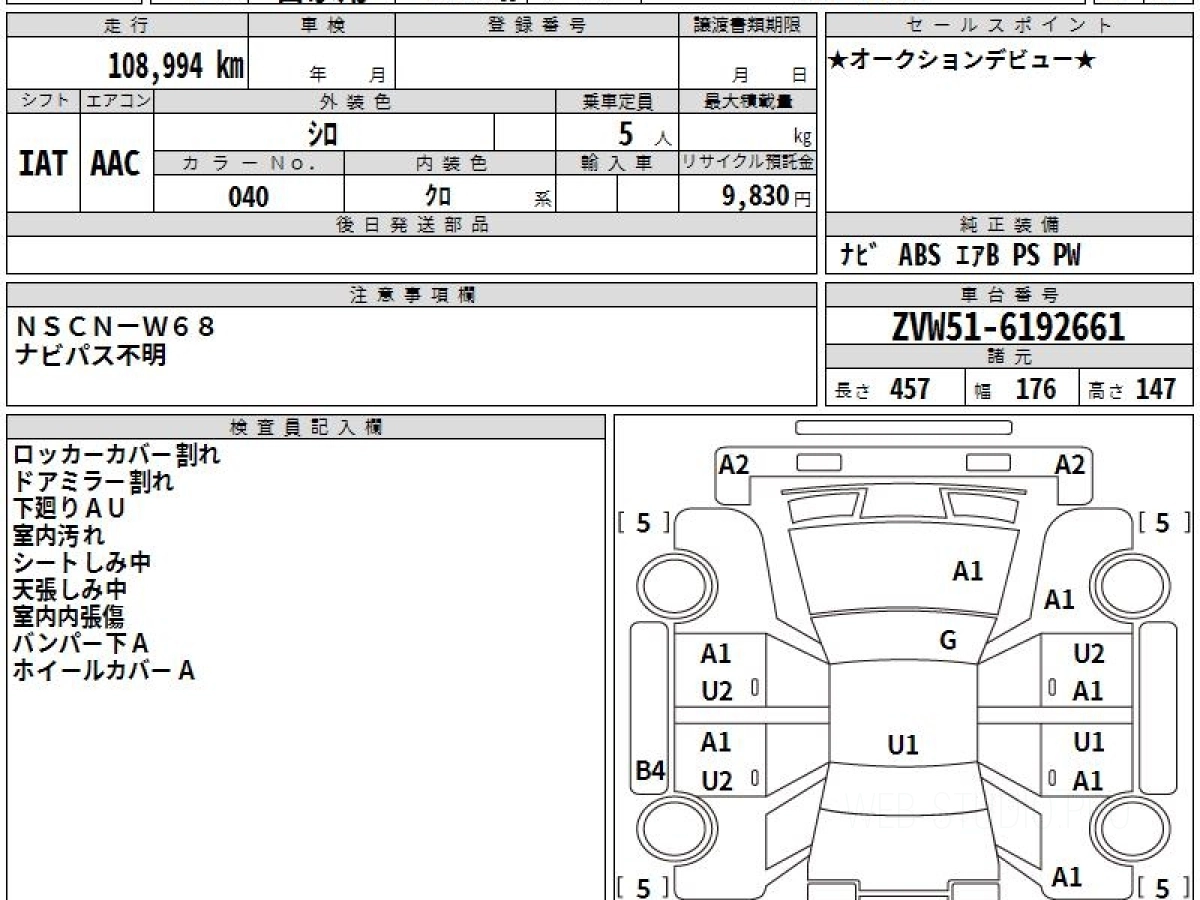
Task: Click the AAC air conditioner value
Action: pyautogui.click(x=116, y=163)
